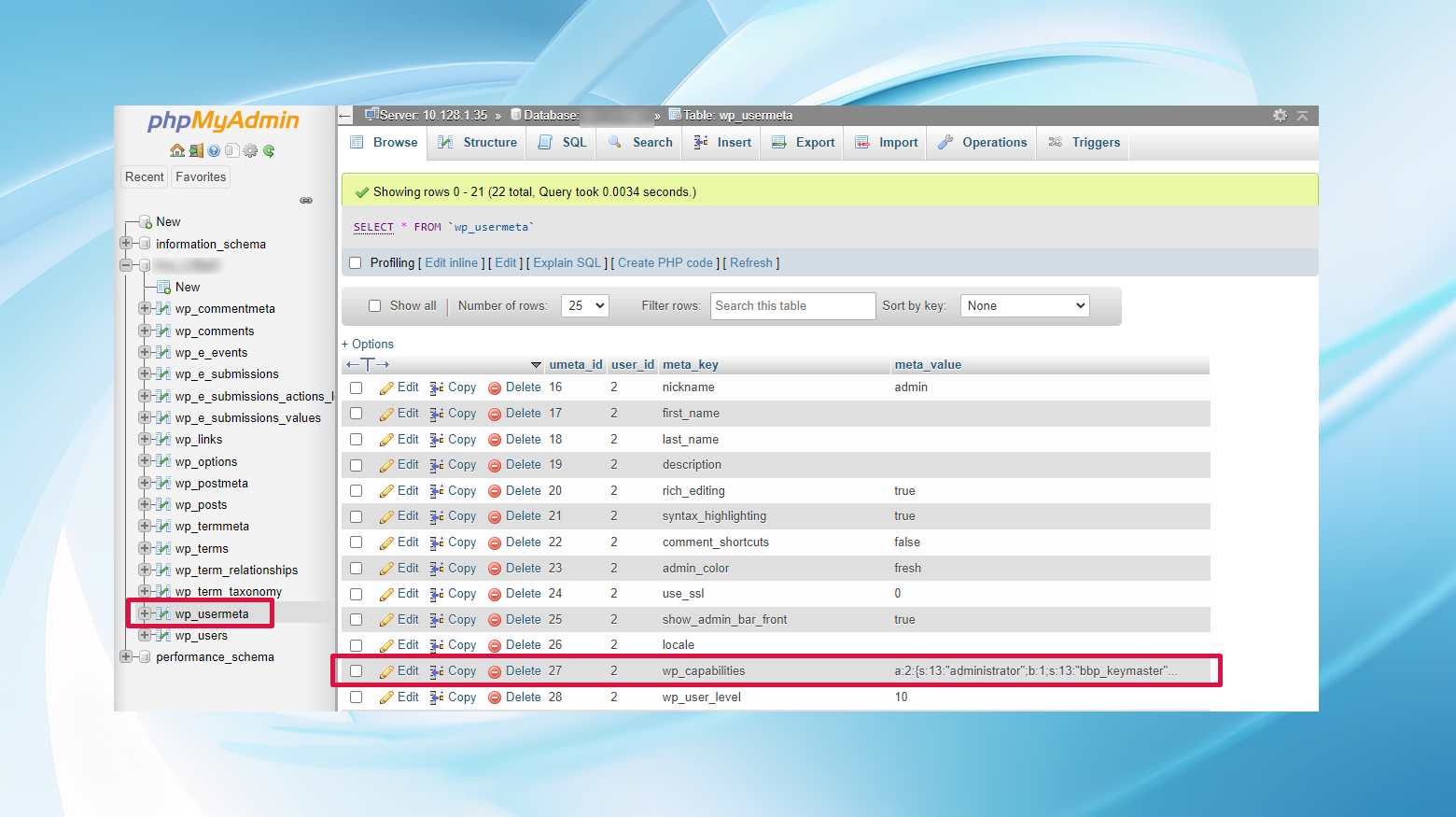Expand the information_schema database node
Screen dimensions: 1456x817
point(126,244)
